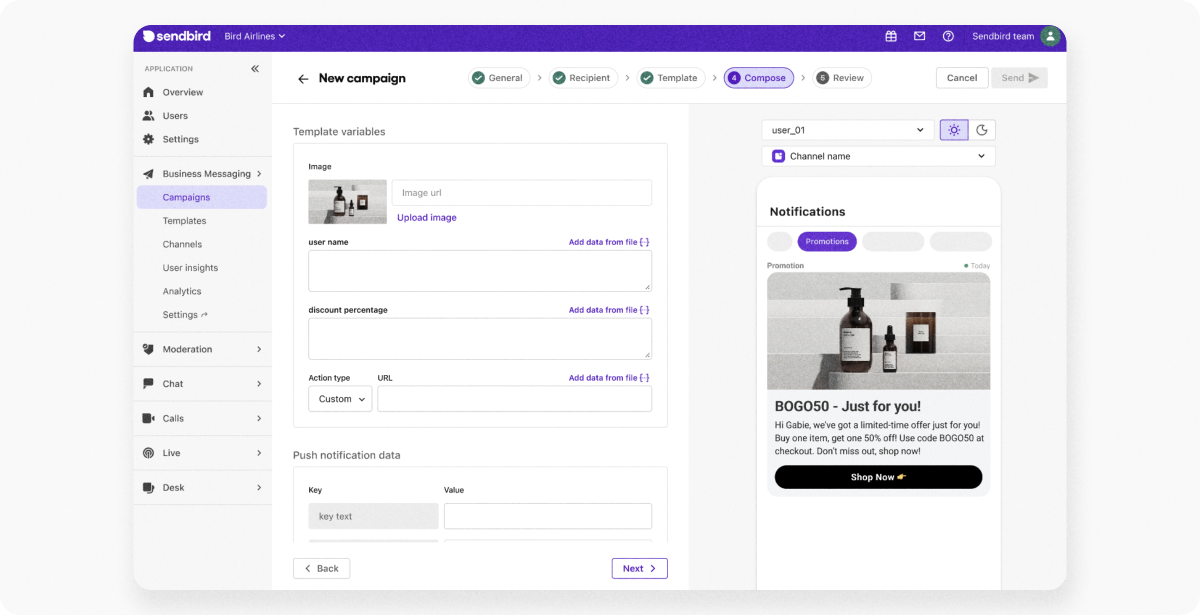The height and width of the screenshot is (615, 1200).
Task: Select the Compose step
Action: pyautogui.click(x=758, y=78)
